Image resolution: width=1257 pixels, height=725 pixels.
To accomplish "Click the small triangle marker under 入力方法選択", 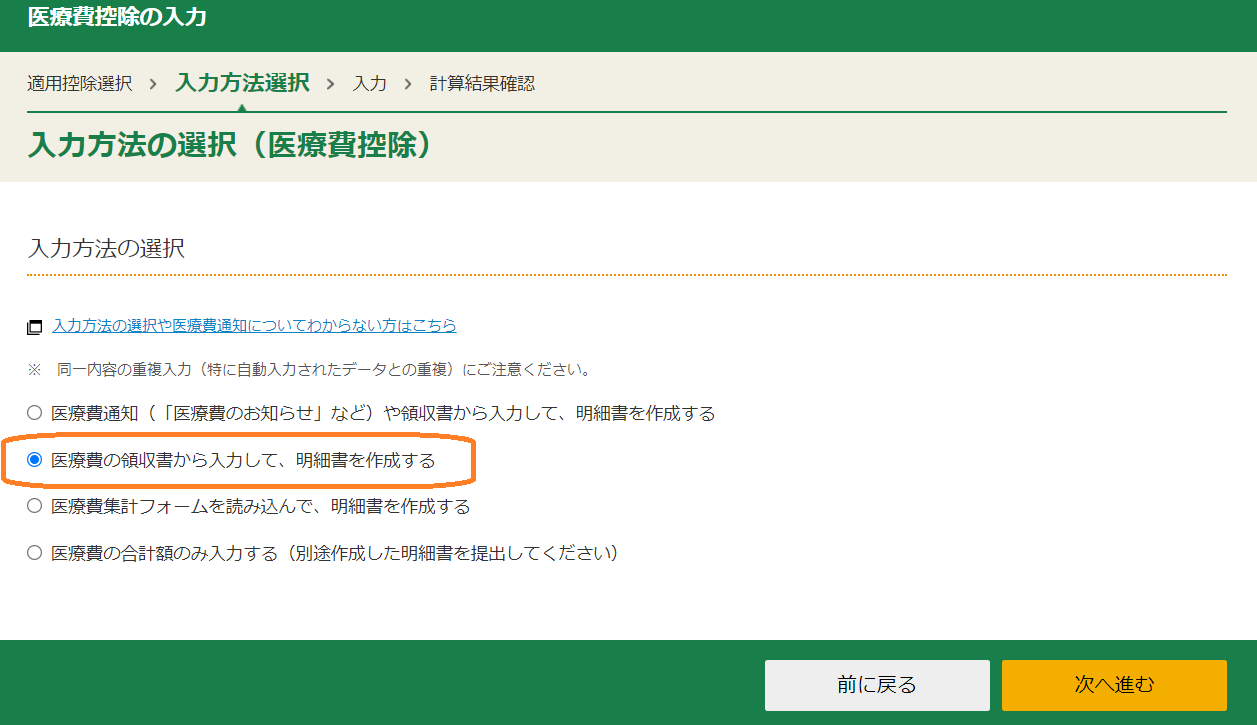I will 241,107.
